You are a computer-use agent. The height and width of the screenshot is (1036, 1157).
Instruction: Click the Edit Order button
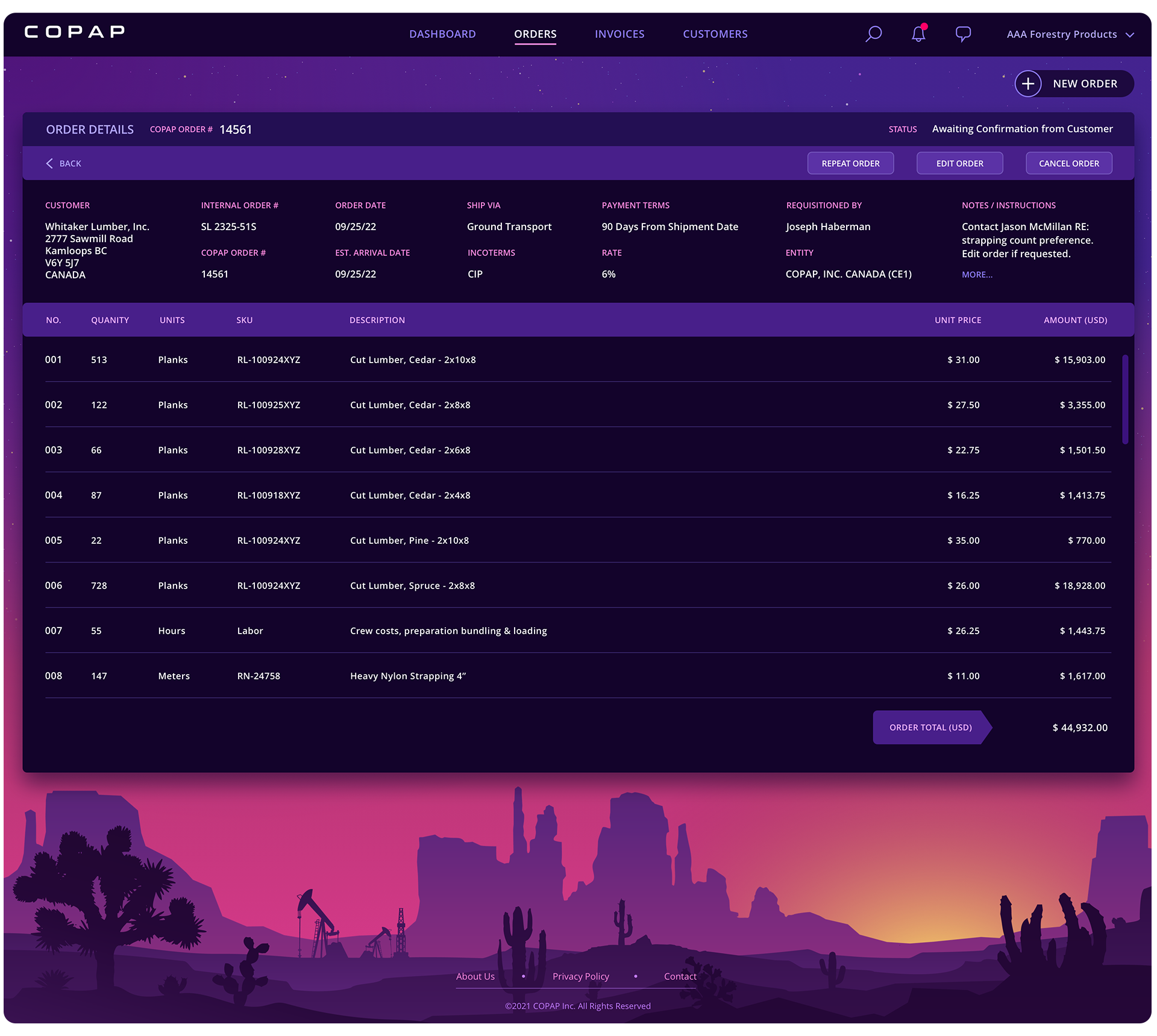(959, 163)
